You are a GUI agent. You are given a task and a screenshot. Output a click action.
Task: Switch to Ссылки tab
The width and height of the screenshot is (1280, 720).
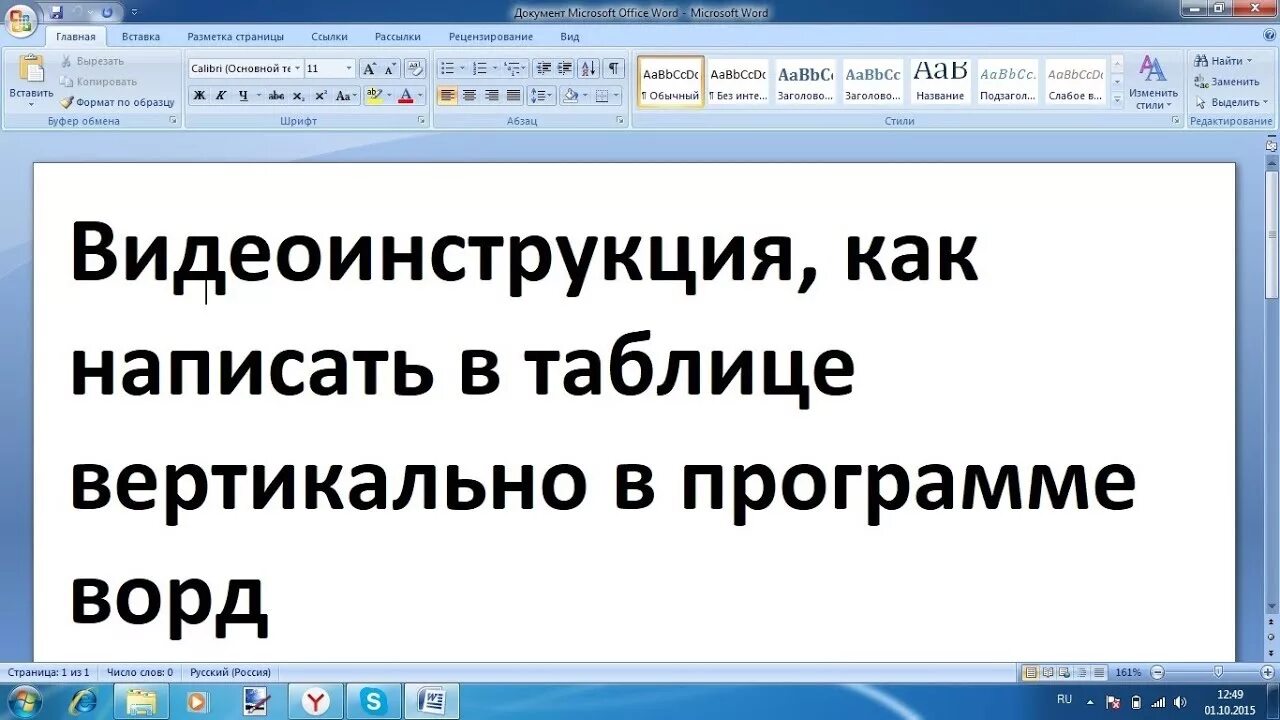tap(329, 37)
